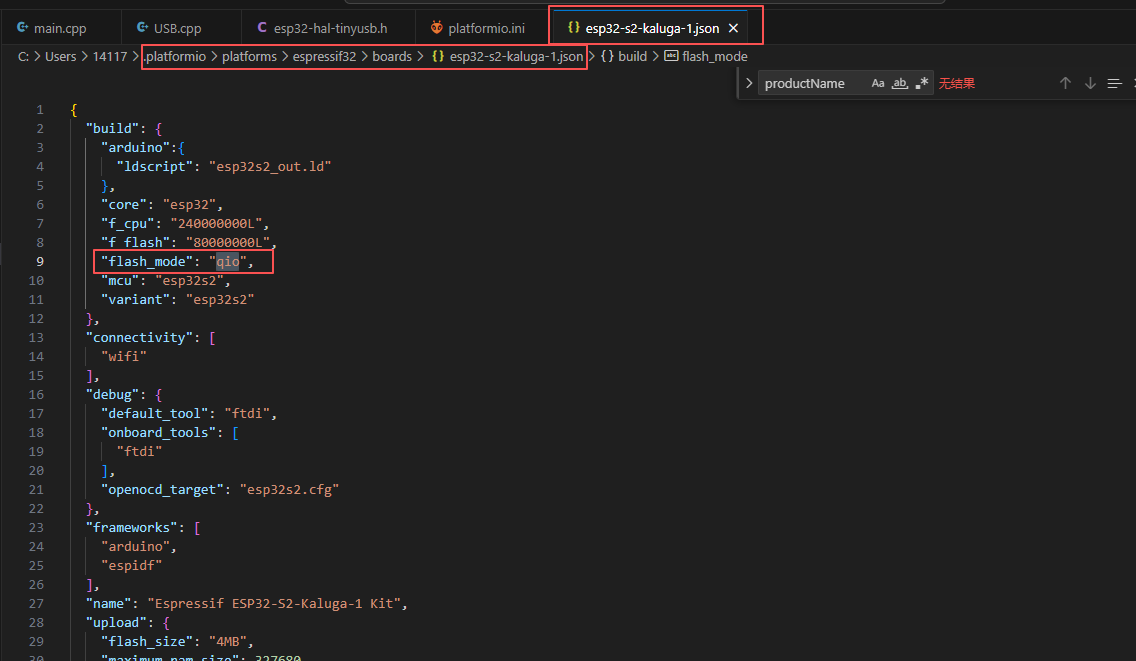
Task: Click line number 9 in gutter
Action: [40, 262]
